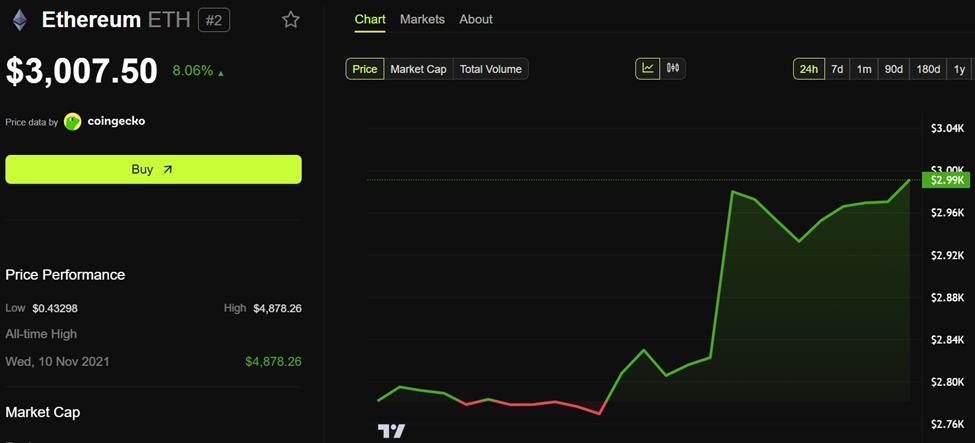This screenshot has height=443, width=975.
Task: Click the $3,007.50 current price
Action: (x=81, y=71)
